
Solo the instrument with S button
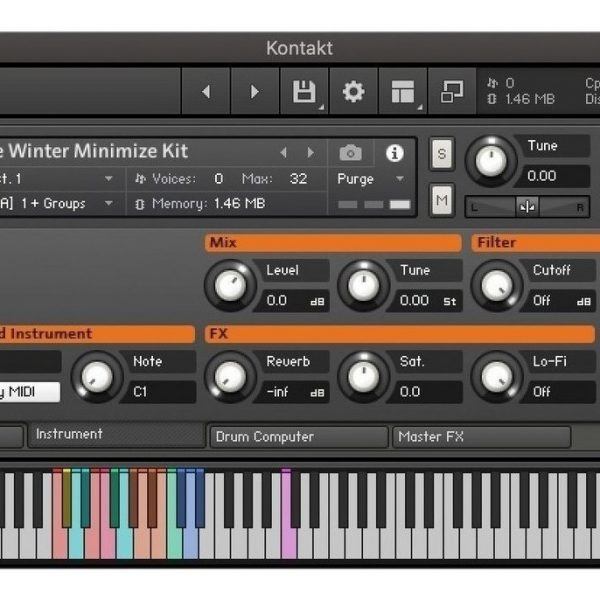click(442, 154)
